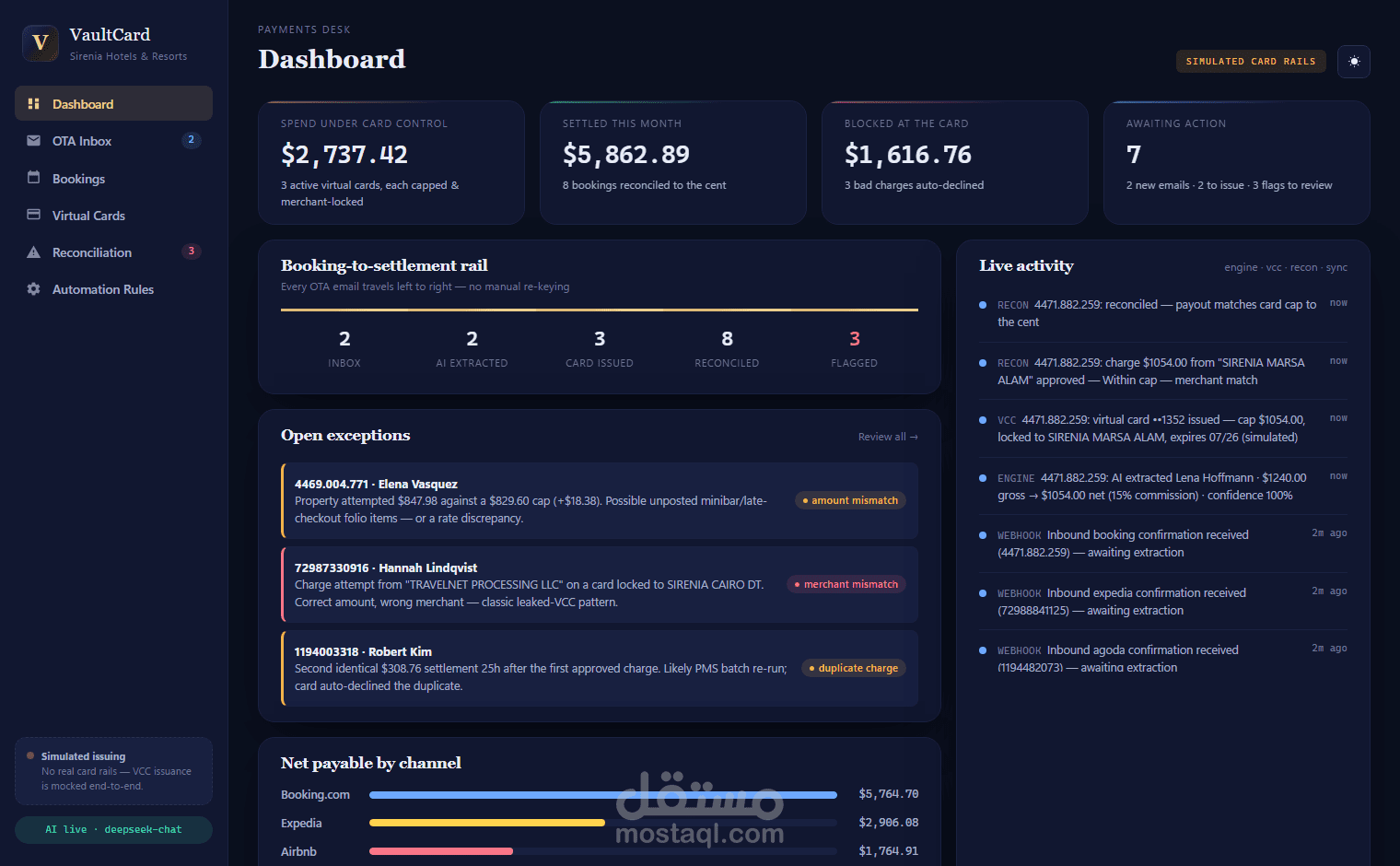Open the Robert Kim exception row
Viewport: 1400px width, 866px height.
coord(600,668)
